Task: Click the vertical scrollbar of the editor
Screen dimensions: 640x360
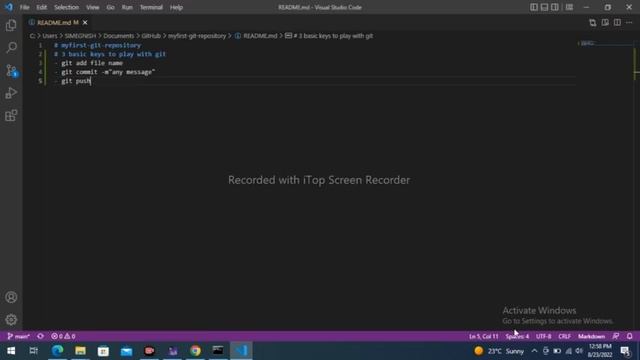Action: (636, 185)
